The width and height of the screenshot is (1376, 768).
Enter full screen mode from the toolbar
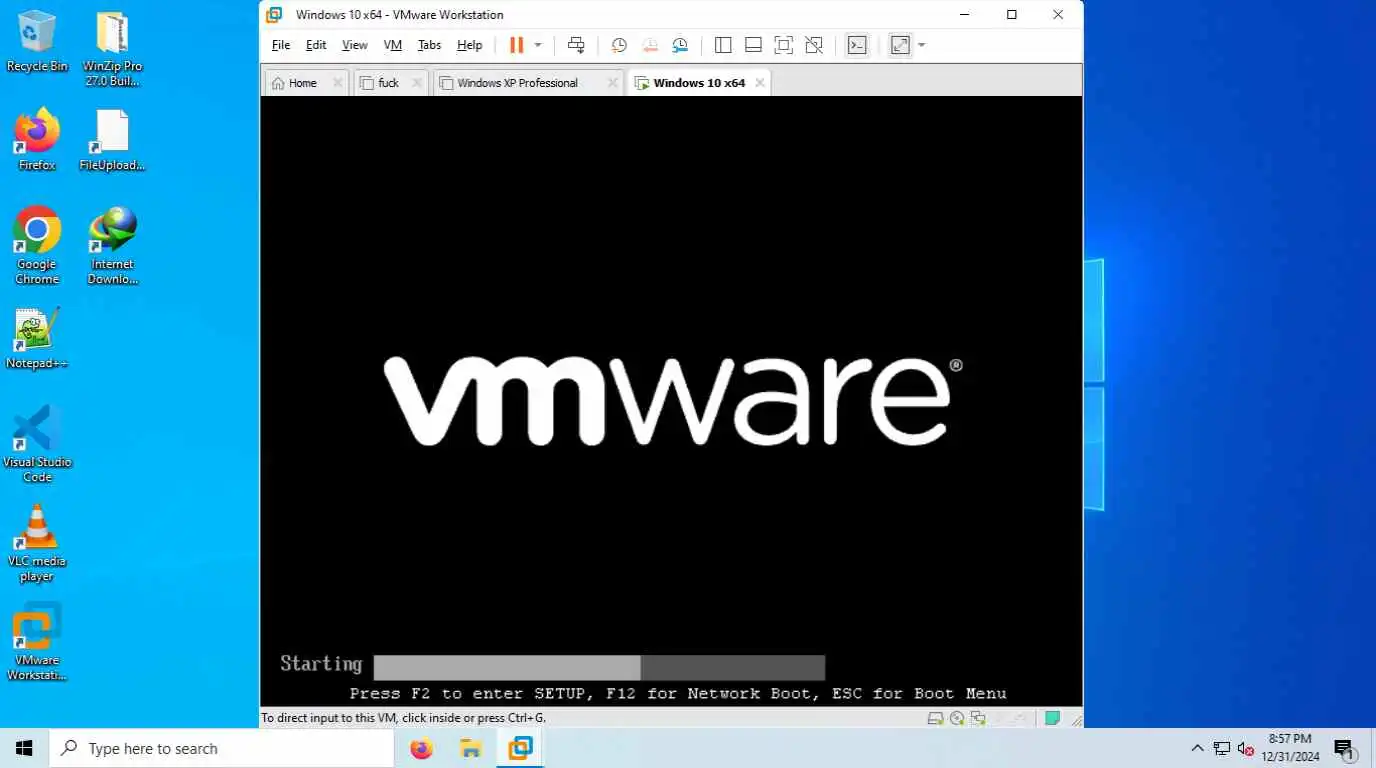click(784, 45)
